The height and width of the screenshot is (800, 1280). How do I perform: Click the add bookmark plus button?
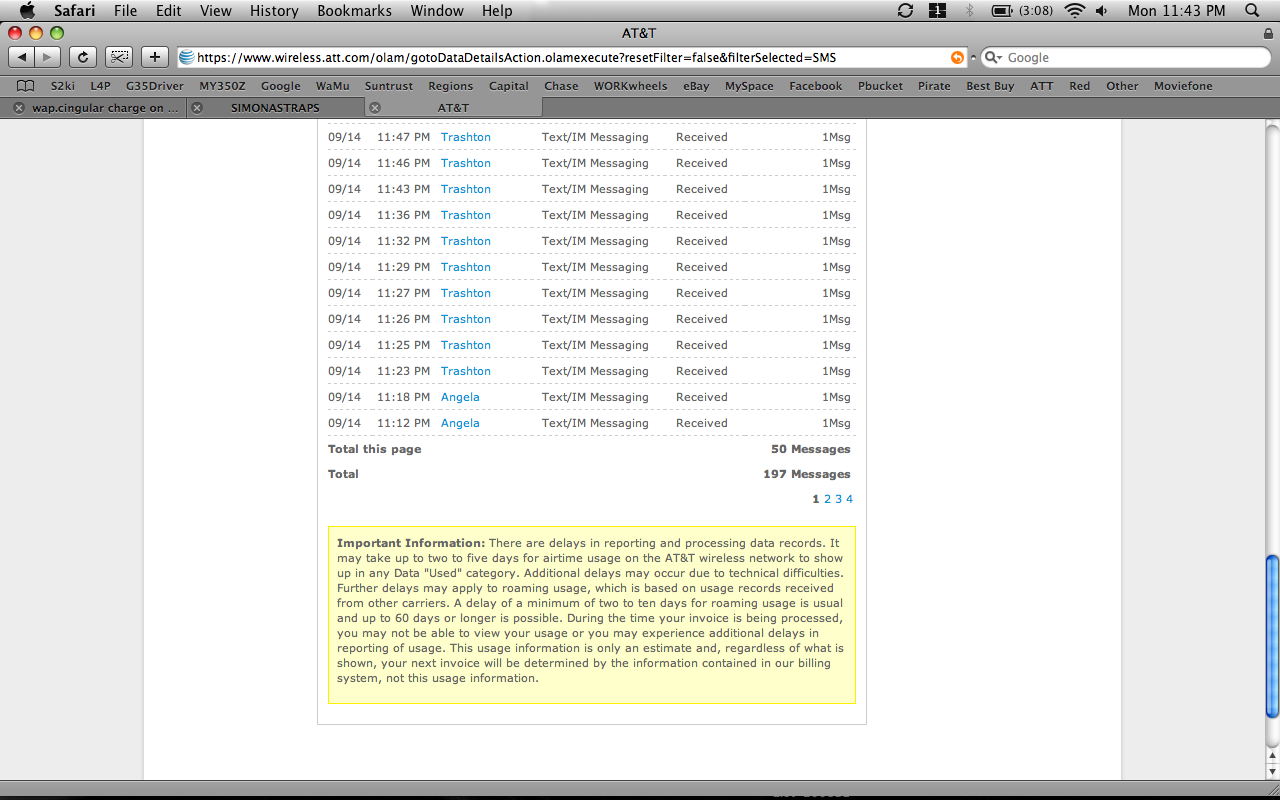point(155,57)
